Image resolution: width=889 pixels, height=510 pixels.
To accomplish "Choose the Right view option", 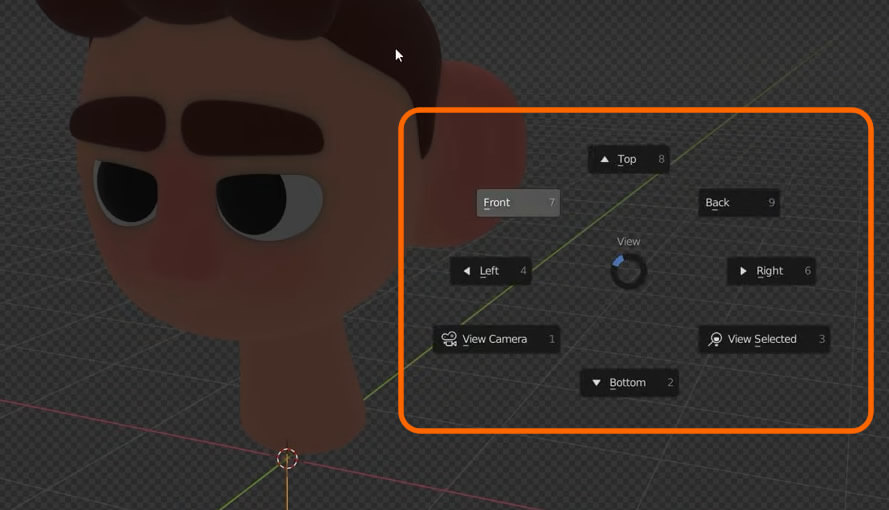I will 770,271.
